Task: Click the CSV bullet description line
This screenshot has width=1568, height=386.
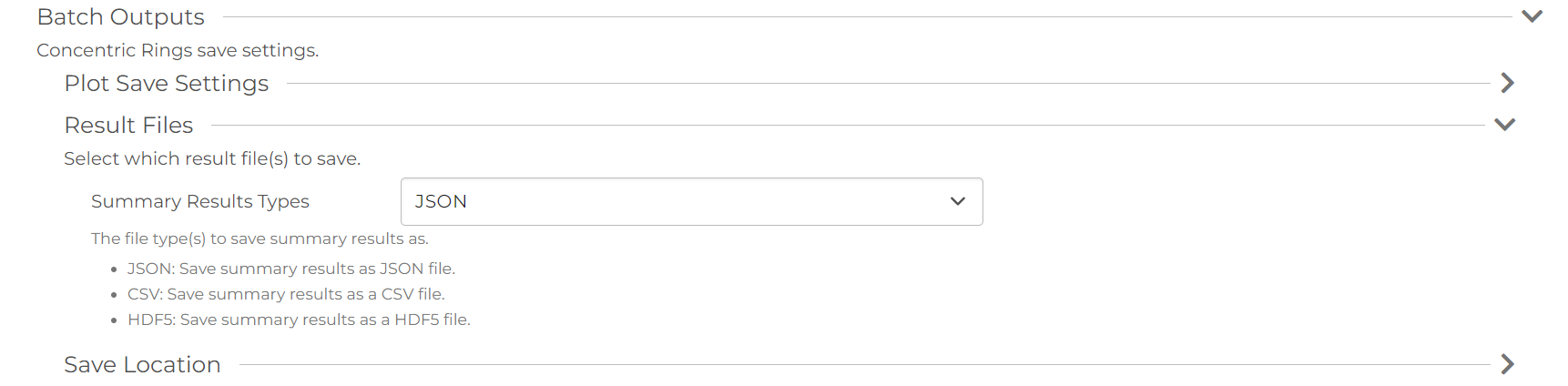Action: [286, 294]
